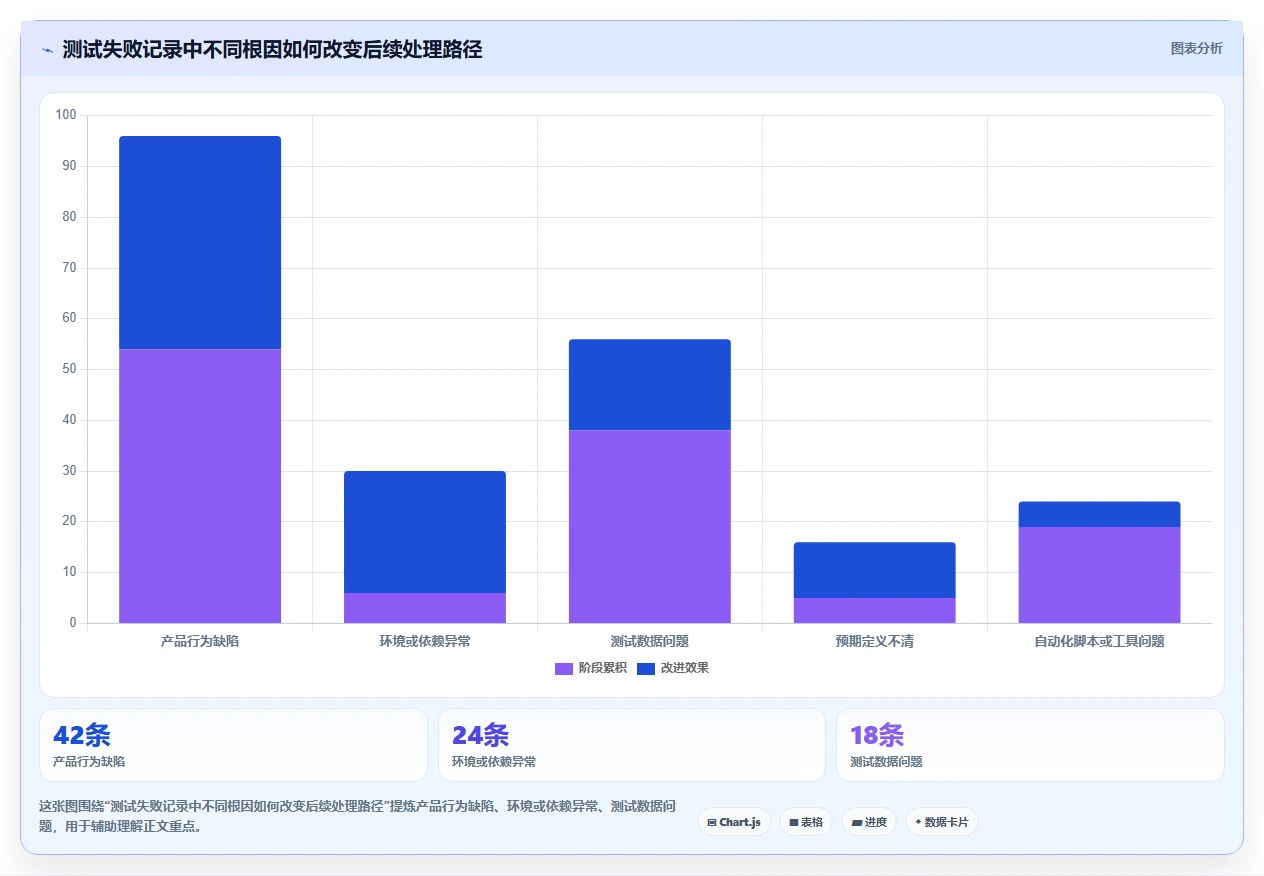Click the purple segment of the 自动化脚本或工具问题 bar

pyautogui.click(x=1100, y=575)
